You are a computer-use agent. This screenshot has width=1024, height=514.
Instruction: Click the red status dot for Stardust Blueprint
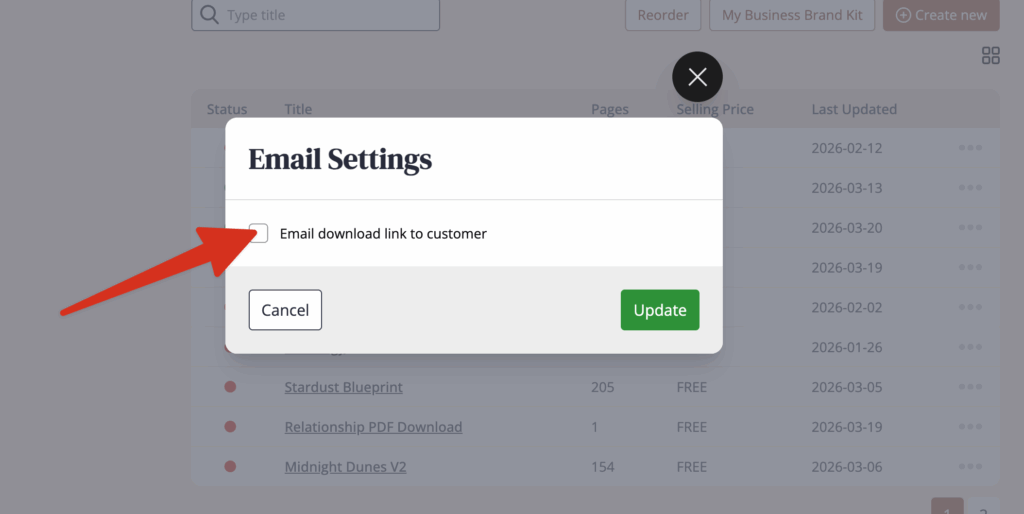point(230,387)
